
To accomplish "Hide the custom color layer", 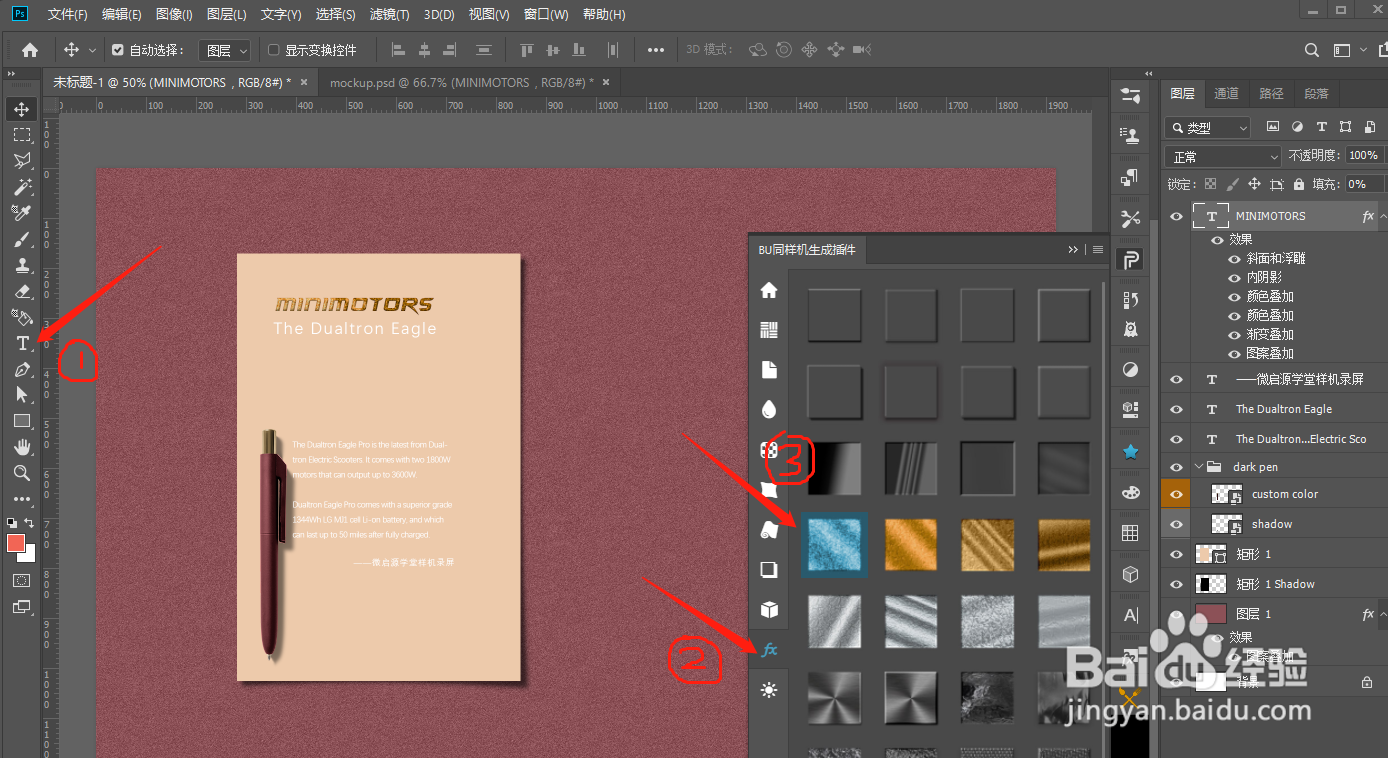I will (1176, 494).
